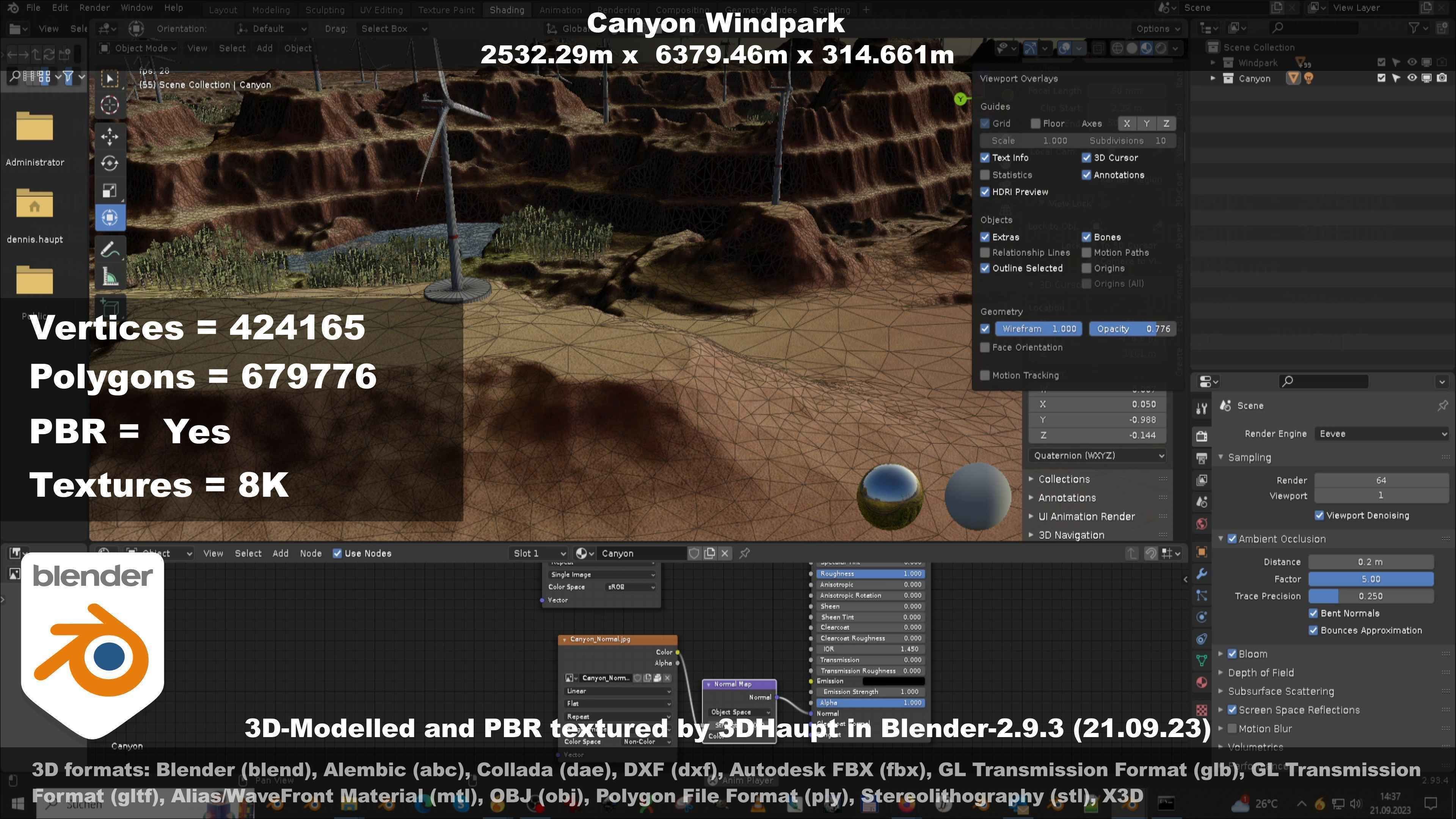
Task: Select the 3D Cursor tool
Action: [x=110, y=105]
